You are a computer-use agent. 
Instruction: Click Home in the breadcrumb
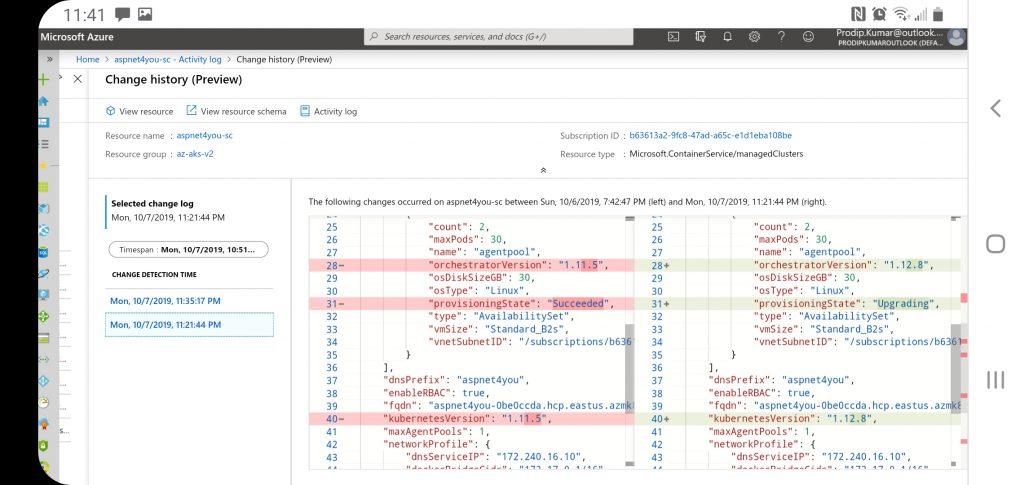(x=88, y=59)
